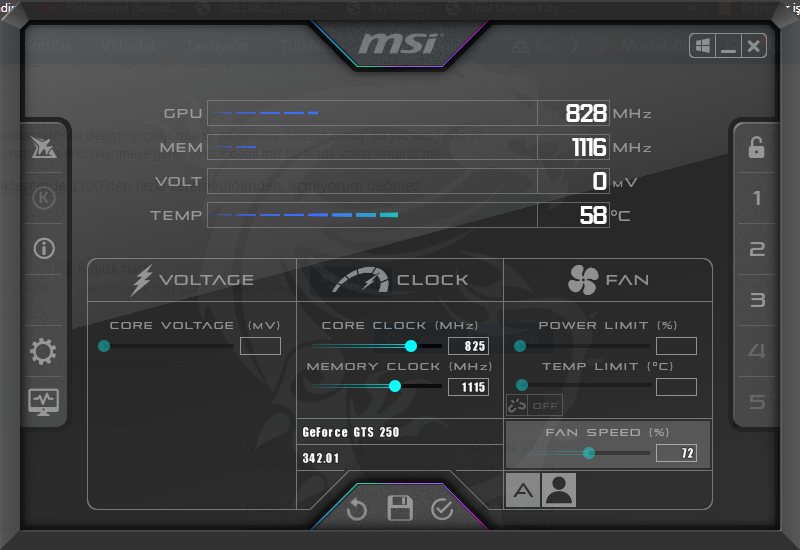Open the information panel icon
The width and height of the screenshot is (800, 550).
point(44,248)
